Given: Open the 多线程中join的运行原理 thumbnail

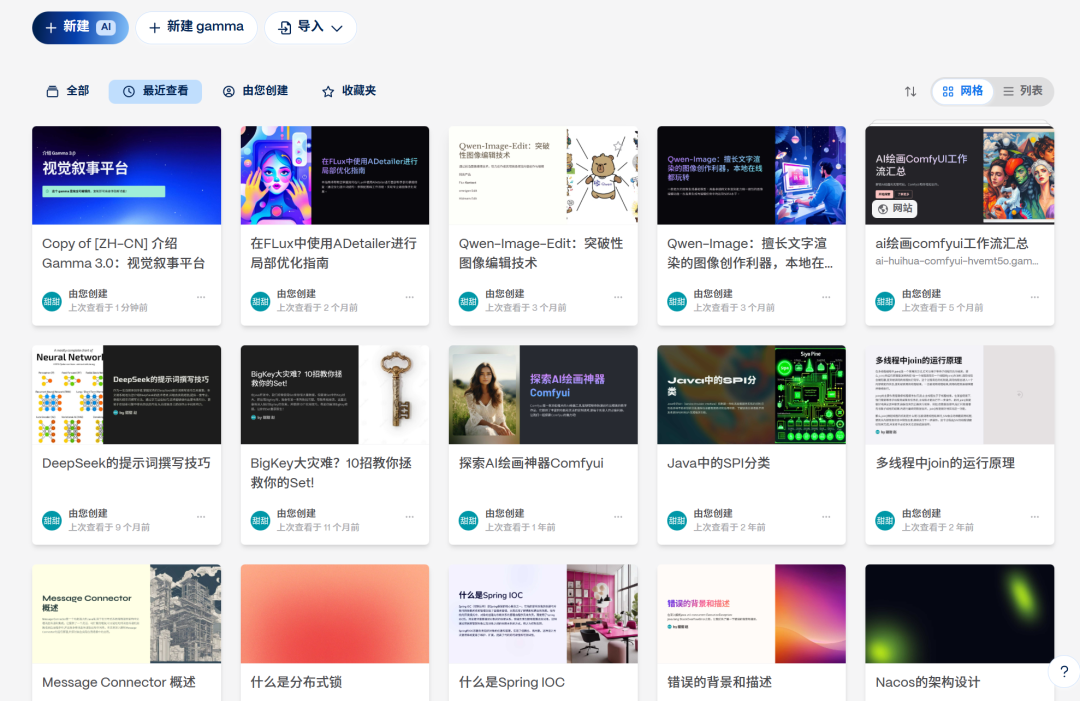Looking at the screenshot, I should (x=960, y=395).
